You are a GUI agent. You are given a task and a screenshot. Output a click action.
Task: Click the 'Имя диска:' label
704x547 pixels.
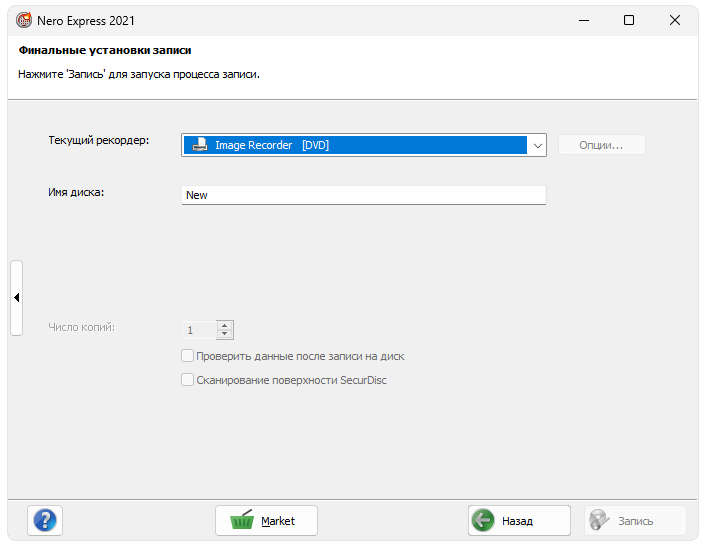(x=76, y=193)
